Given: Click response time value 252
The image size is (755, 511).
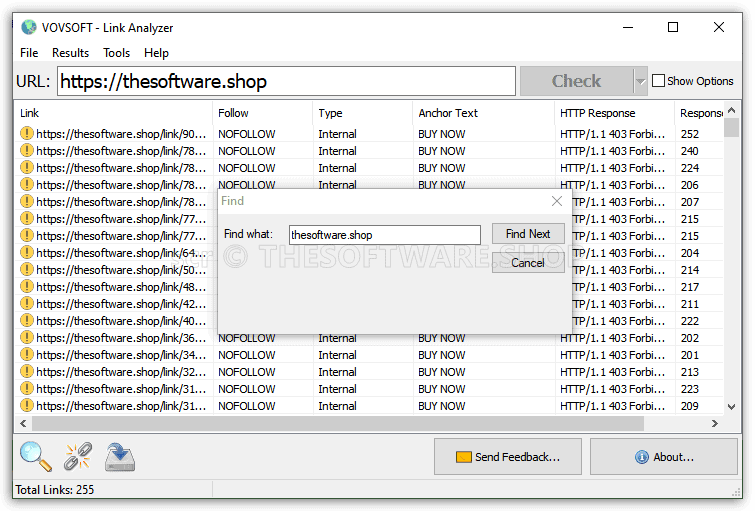Looking at the screenshot, I should pyautogui.click(x=690, y=134).
